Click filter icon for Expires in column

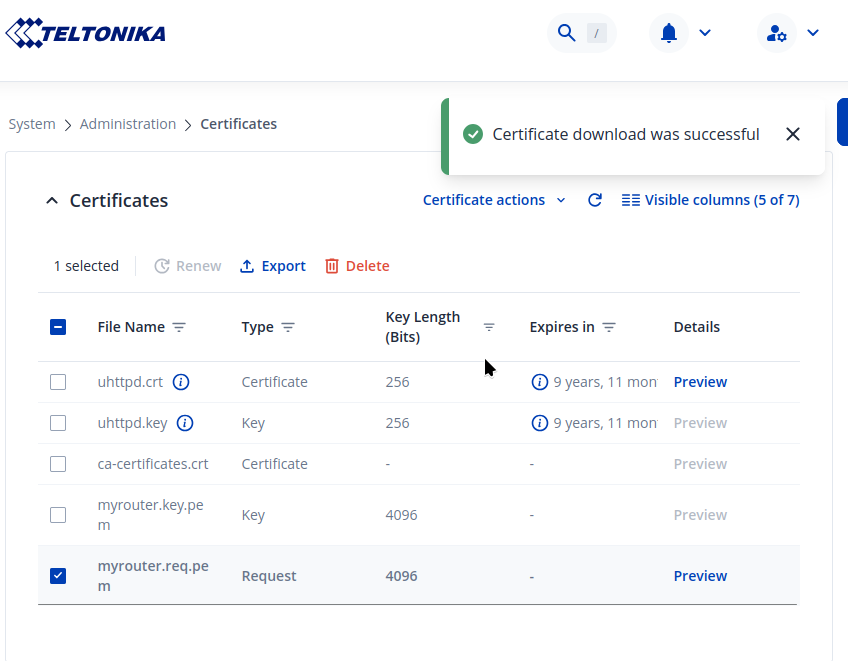pyautogui.click(x=609, y=327)
